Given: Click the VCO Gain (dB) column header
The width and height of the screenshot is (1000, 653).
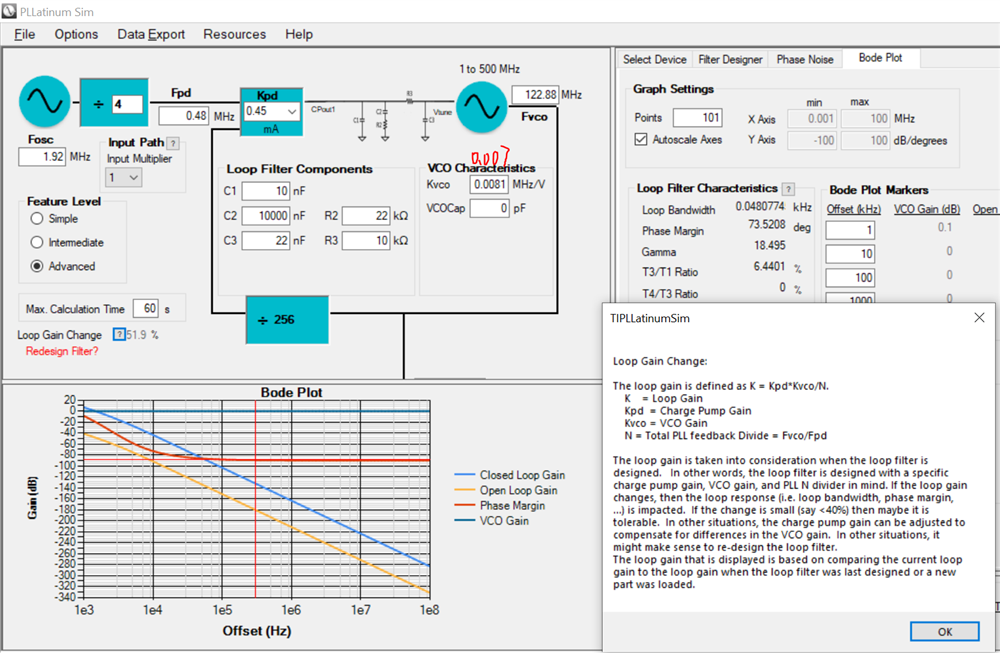Looking at the screenshot, I should click(x=927, y=209).
